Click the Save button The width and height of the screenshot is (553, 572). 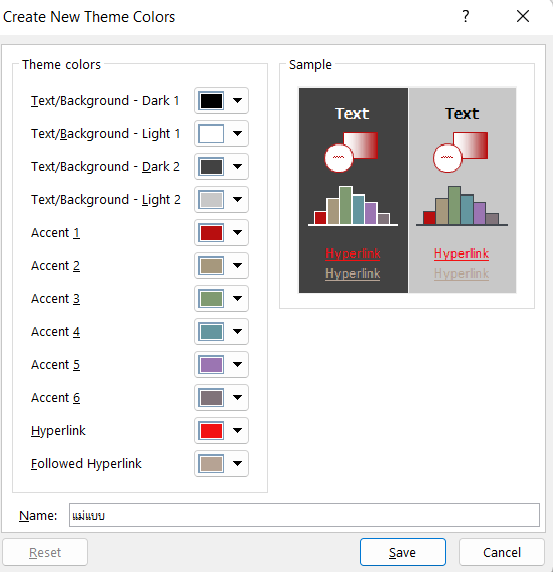pos(403,552)
